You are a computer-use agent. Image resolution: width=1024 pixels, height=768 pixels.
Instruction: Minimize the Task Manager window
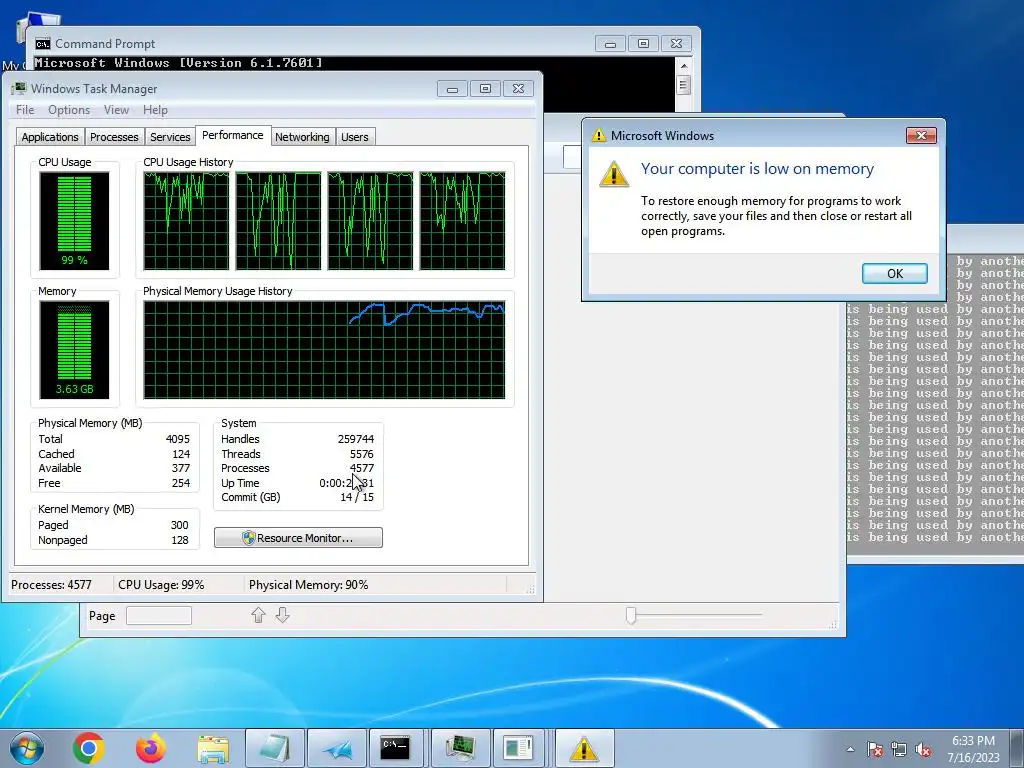coord(452,89)
